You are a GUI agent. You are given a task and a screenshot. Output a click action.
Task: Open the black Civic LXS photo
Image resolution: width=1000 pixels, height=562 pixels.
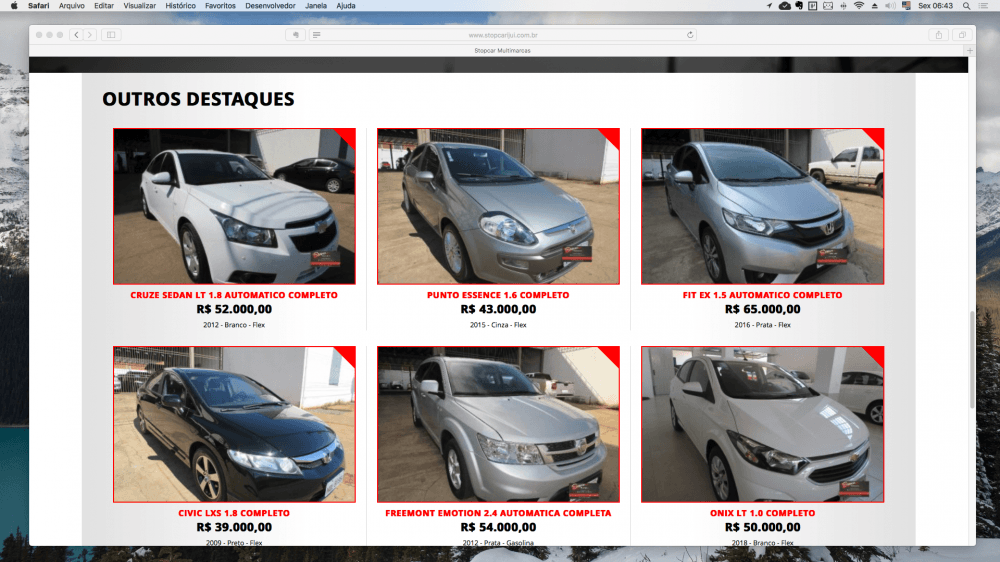[x=234, y=424]
